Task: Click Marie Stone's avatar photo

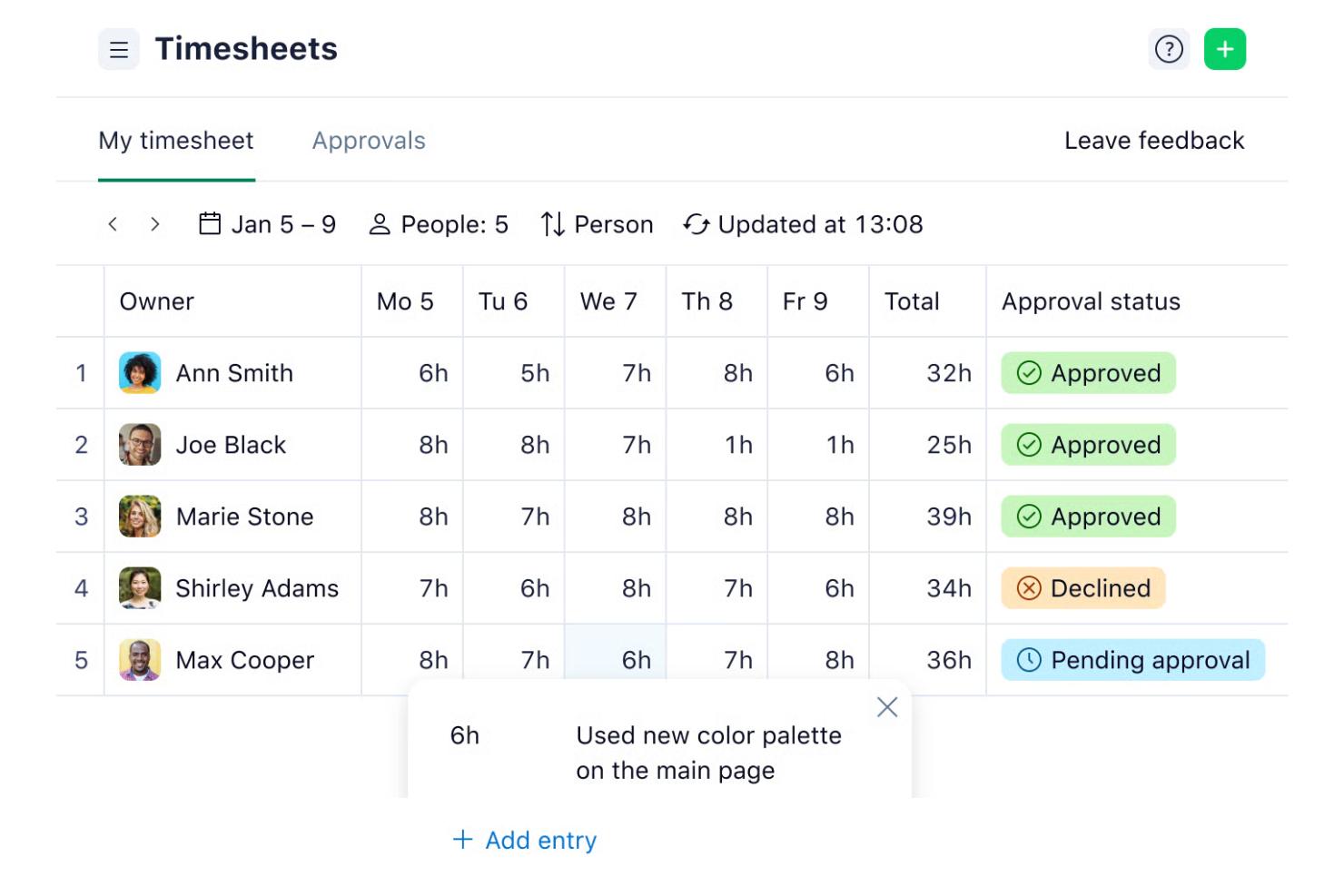Action: coord(140,517)
